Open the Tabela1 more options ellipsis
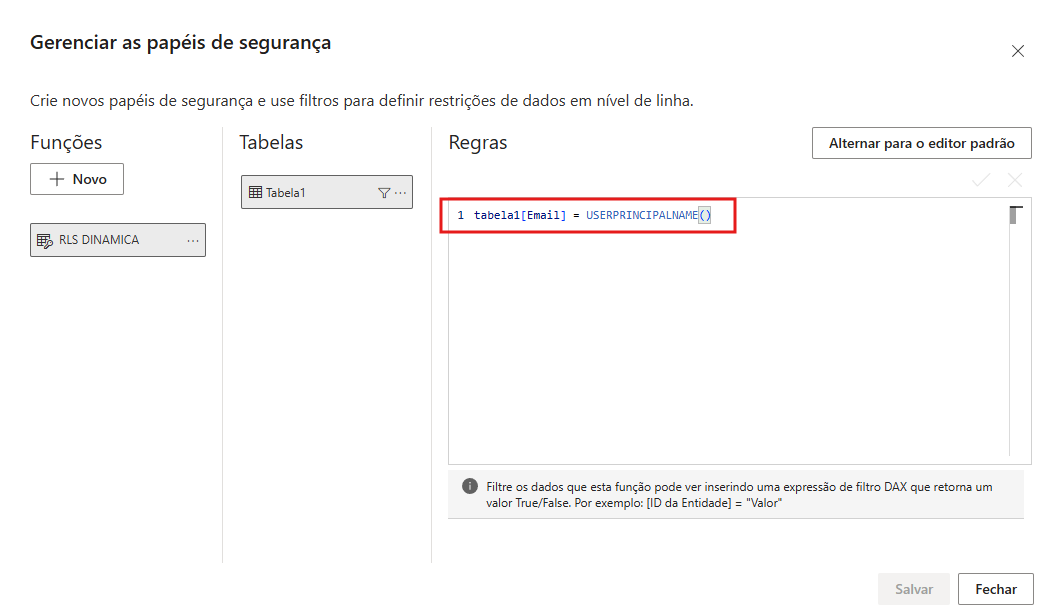 pos(401,193)
